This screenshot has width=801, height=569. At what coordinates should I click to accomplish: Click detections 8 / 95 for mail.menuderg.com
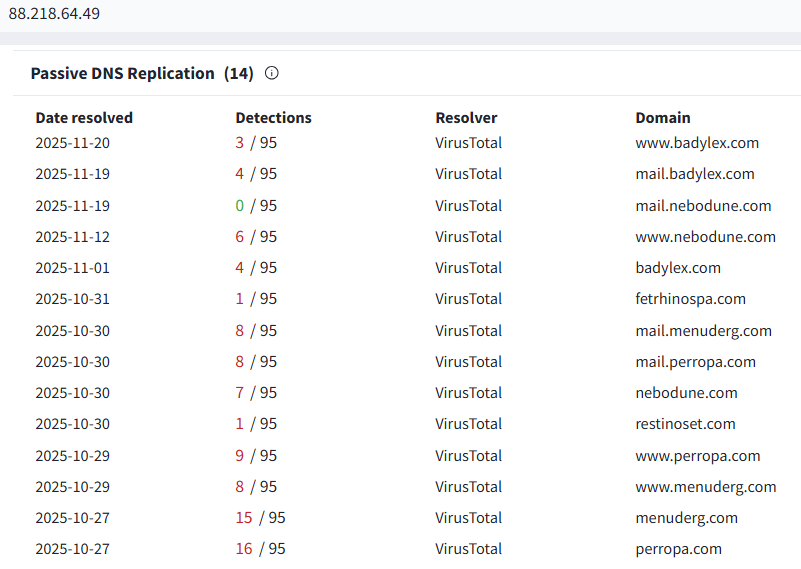[x=256, y=331]
